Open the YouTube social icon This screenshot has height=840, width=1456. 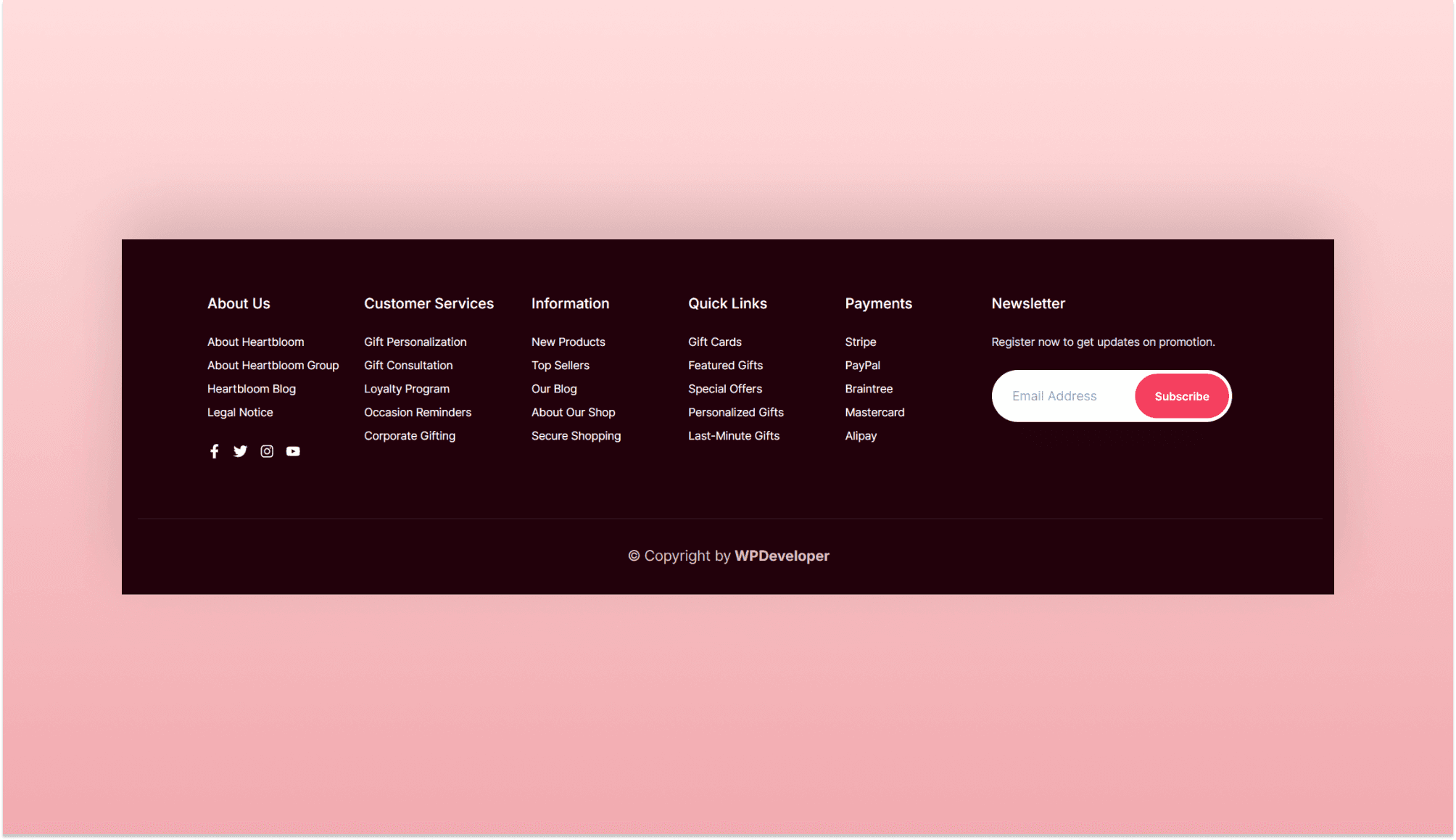(x=293, y=450)
